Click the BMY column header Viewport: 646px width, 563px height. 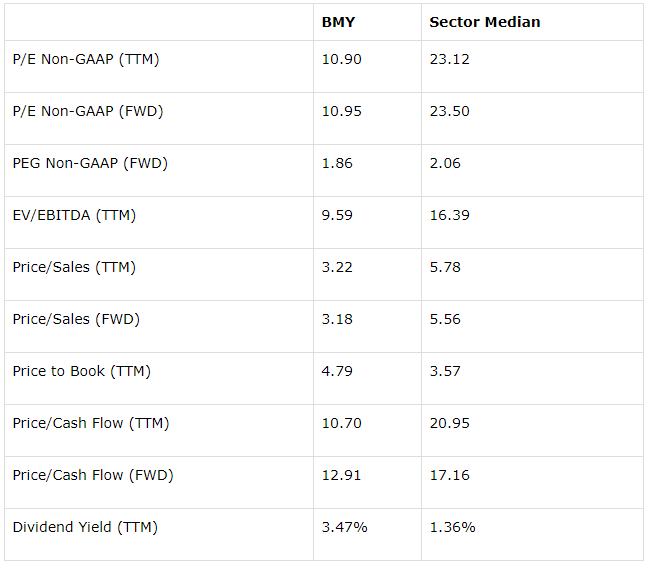pos(338,22)
